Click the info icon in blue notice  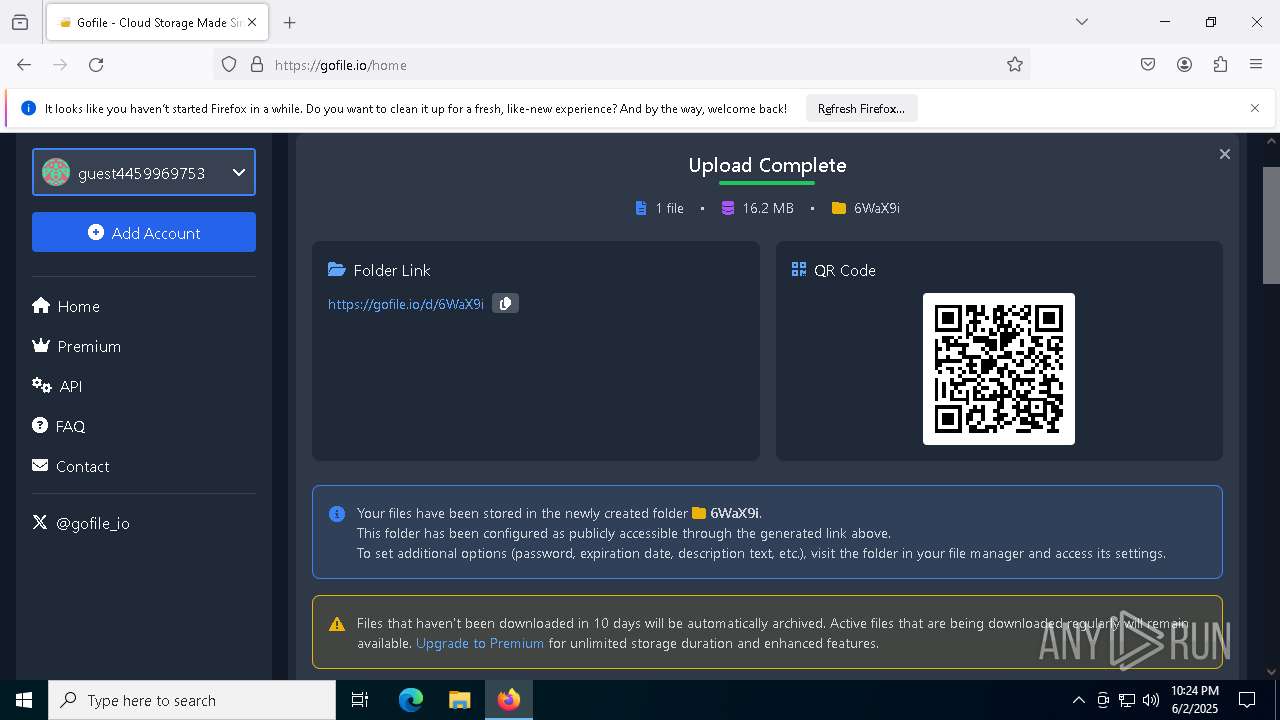point(337,514)
